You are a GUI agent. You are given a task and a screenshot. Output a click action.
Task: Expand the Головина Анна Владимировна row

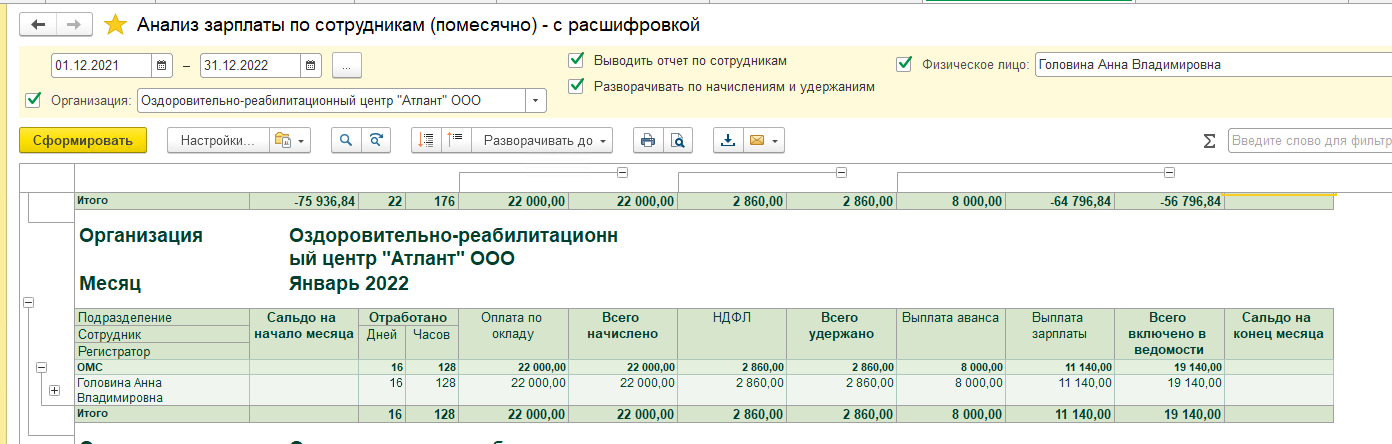(54, 390)
